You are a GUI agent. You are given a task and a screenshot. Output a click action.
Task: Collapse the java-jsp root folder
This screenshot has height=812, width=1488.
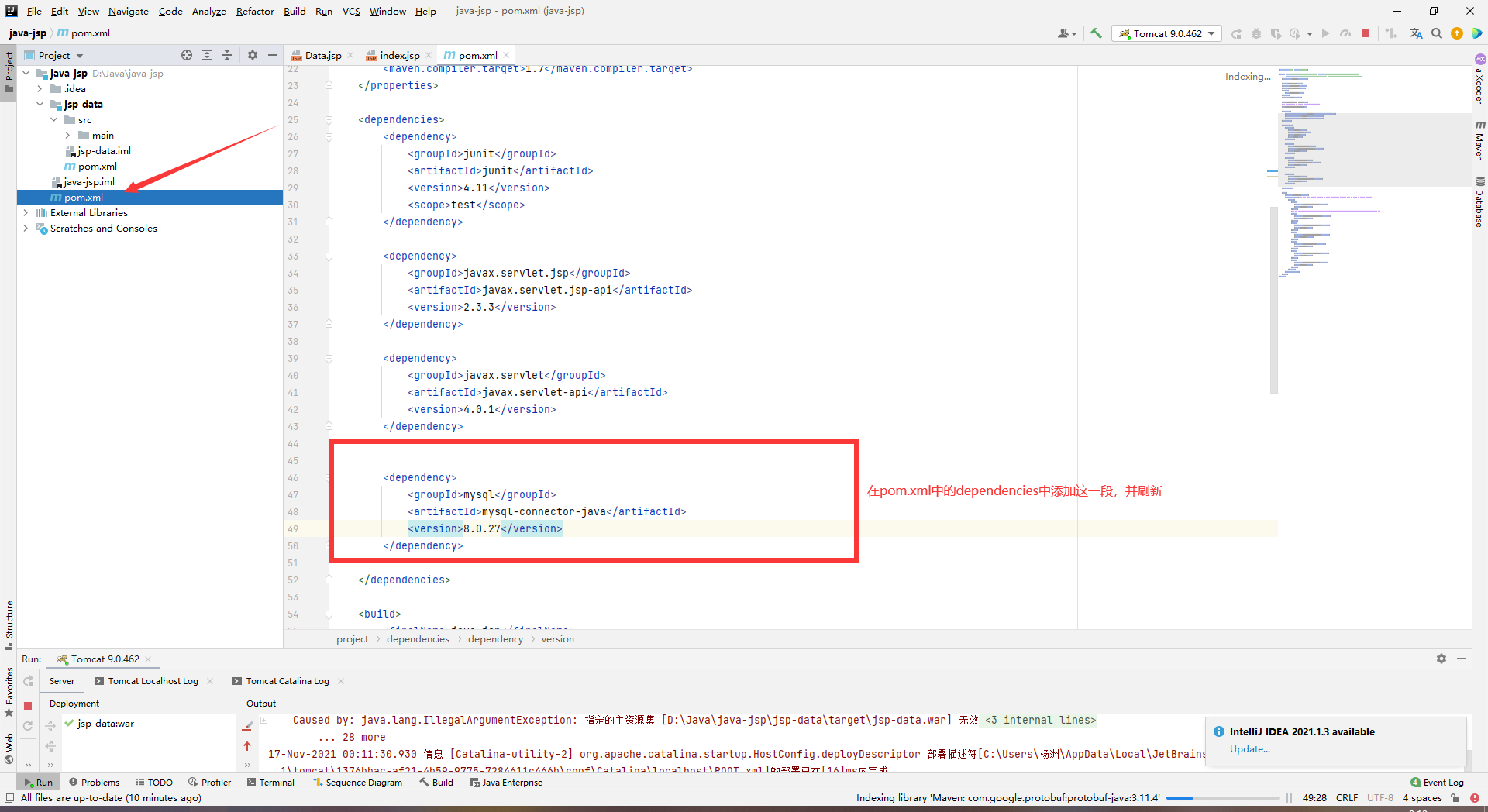(26, 74)
